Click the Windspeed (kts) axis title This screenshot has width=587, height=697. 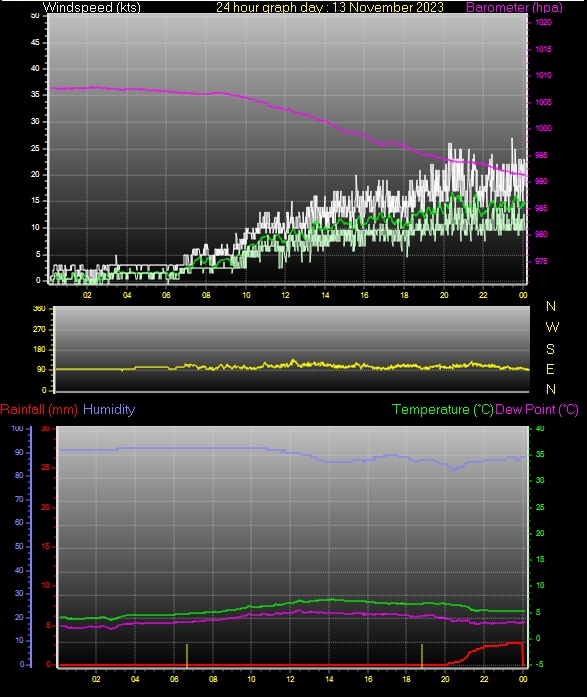coord(92,7)
